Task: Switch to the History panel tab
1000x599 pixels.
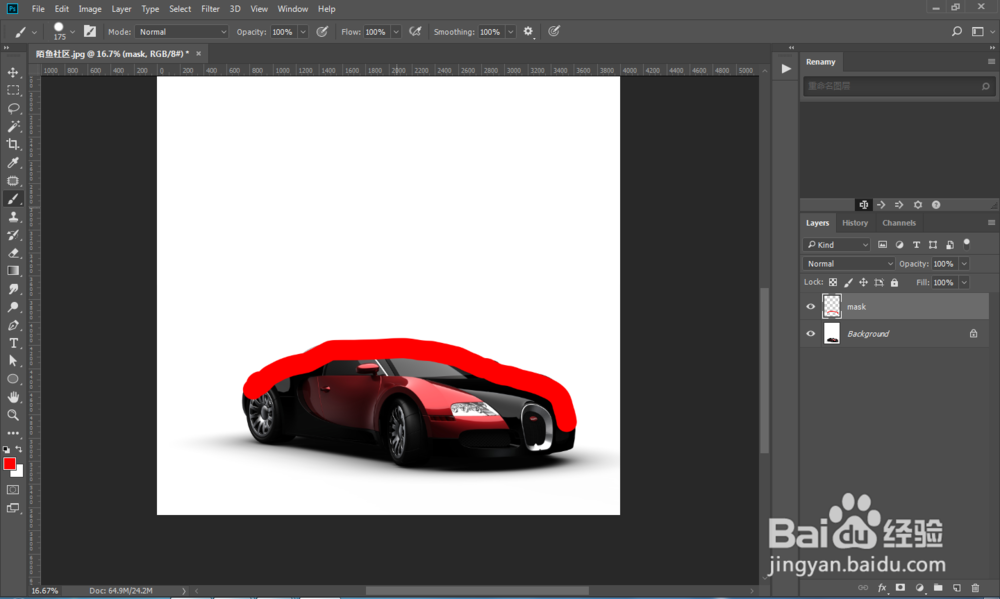Action: (x=855, y=223)
